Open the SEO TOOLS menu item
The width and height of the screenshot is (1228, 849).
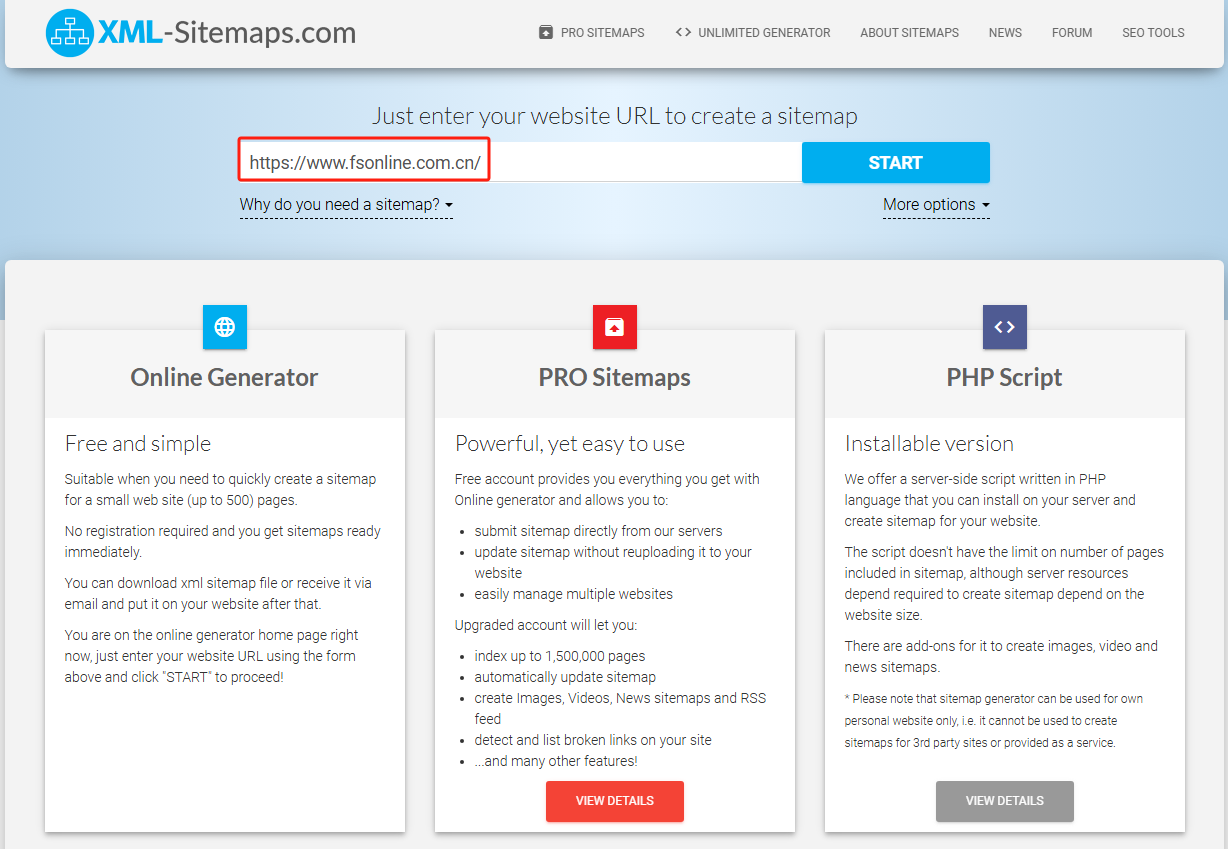point(1153,33)
